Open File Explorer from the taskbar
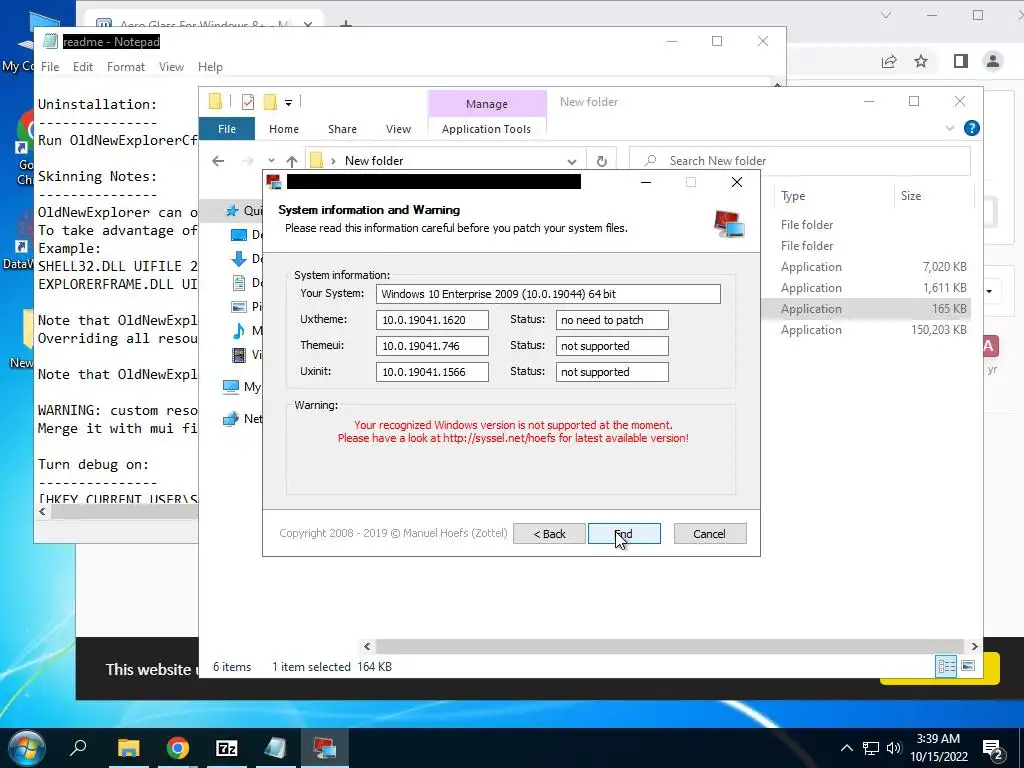Viewport: 1024px width, 768px height. click(129, 748)
